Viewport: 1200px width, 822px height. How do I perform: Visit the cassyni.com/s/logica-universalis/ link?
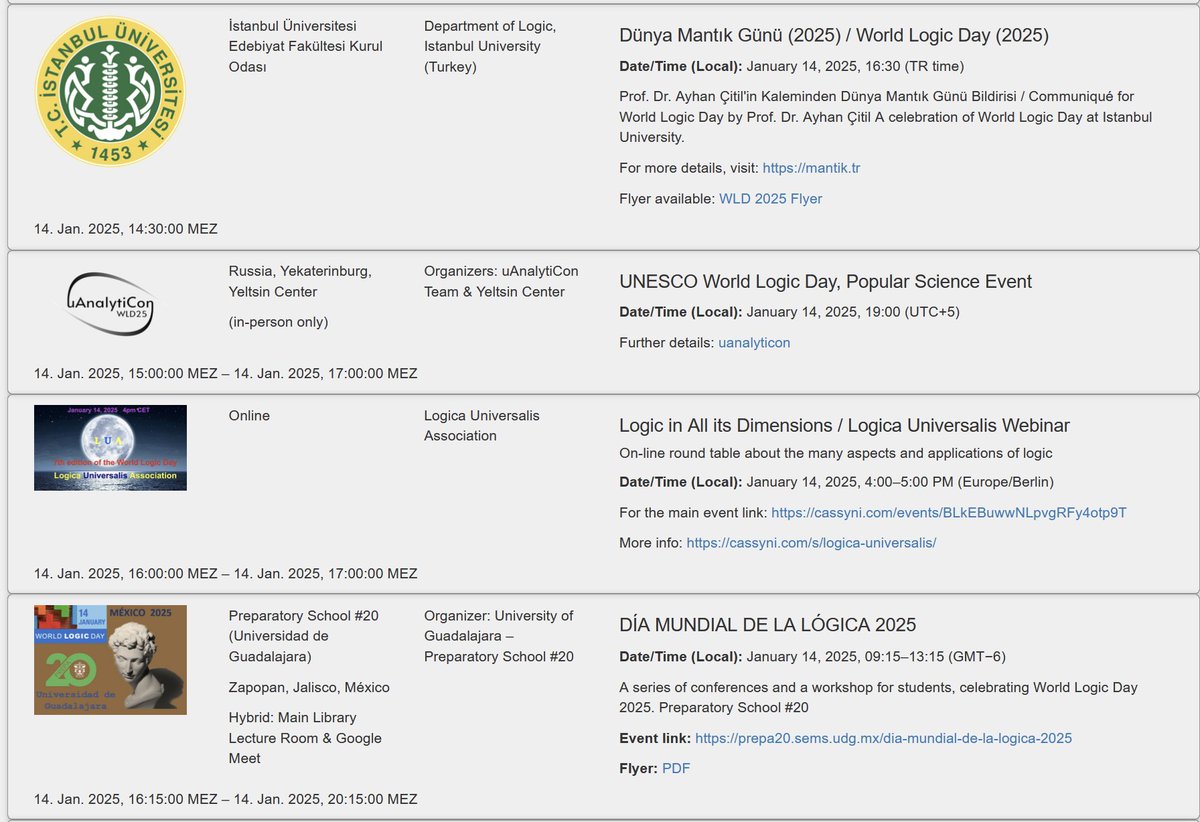(x=811, y=543)
